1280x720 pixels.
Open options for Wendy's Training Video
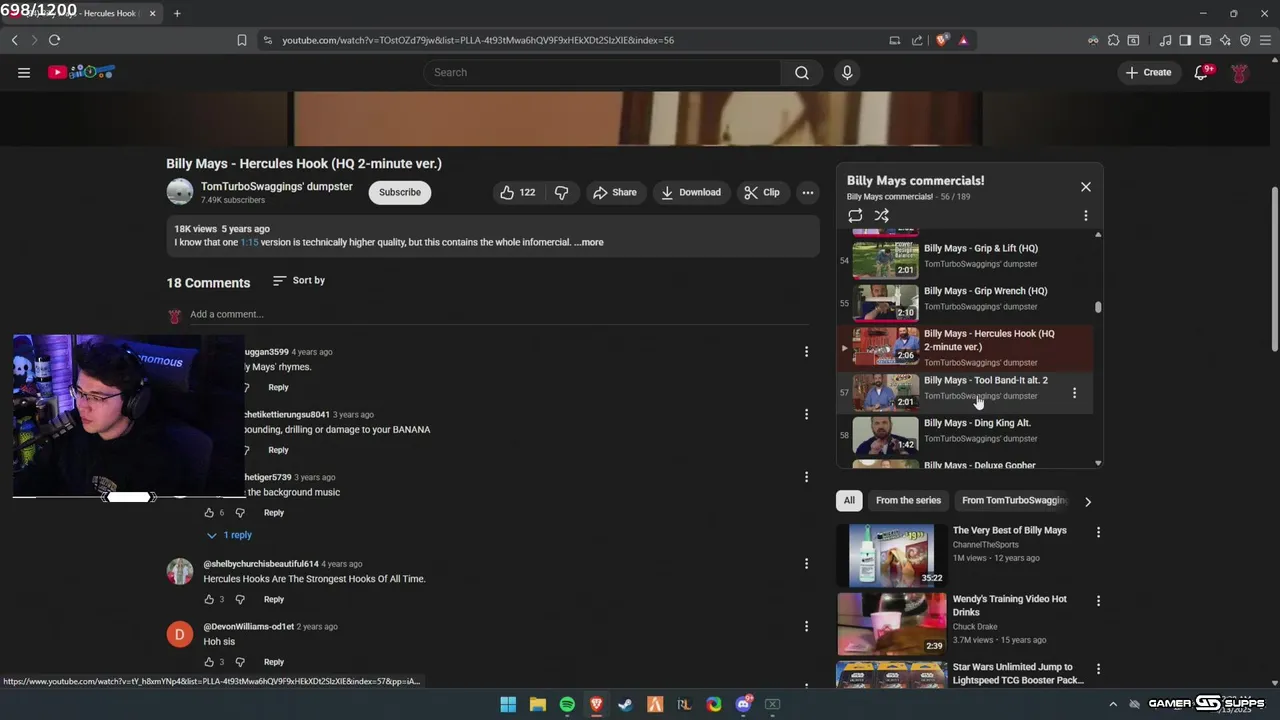1098,601
